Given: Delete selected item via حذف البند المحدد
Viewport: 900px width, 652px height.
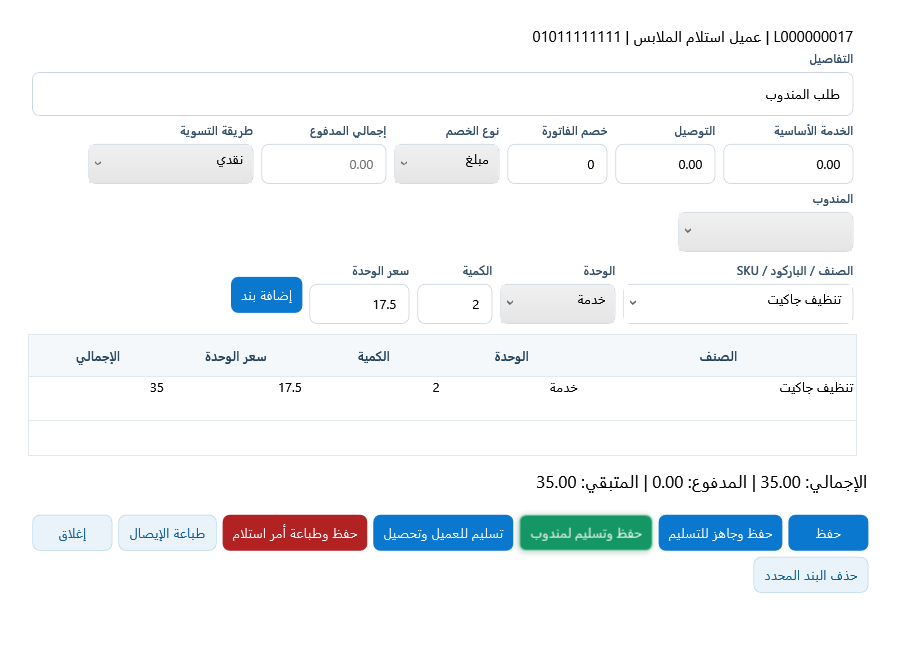Looking at the screenshot, I should coord(810,575).
